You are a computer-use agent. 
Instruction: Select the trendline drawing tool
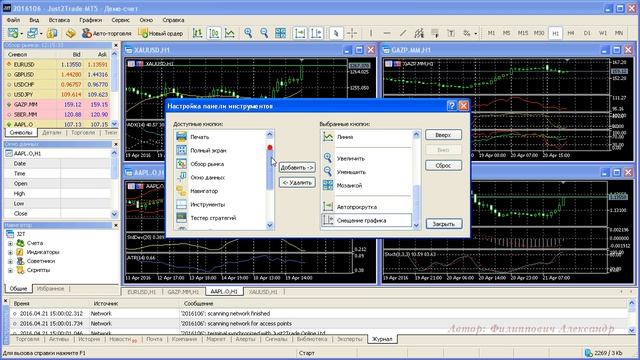403,33
